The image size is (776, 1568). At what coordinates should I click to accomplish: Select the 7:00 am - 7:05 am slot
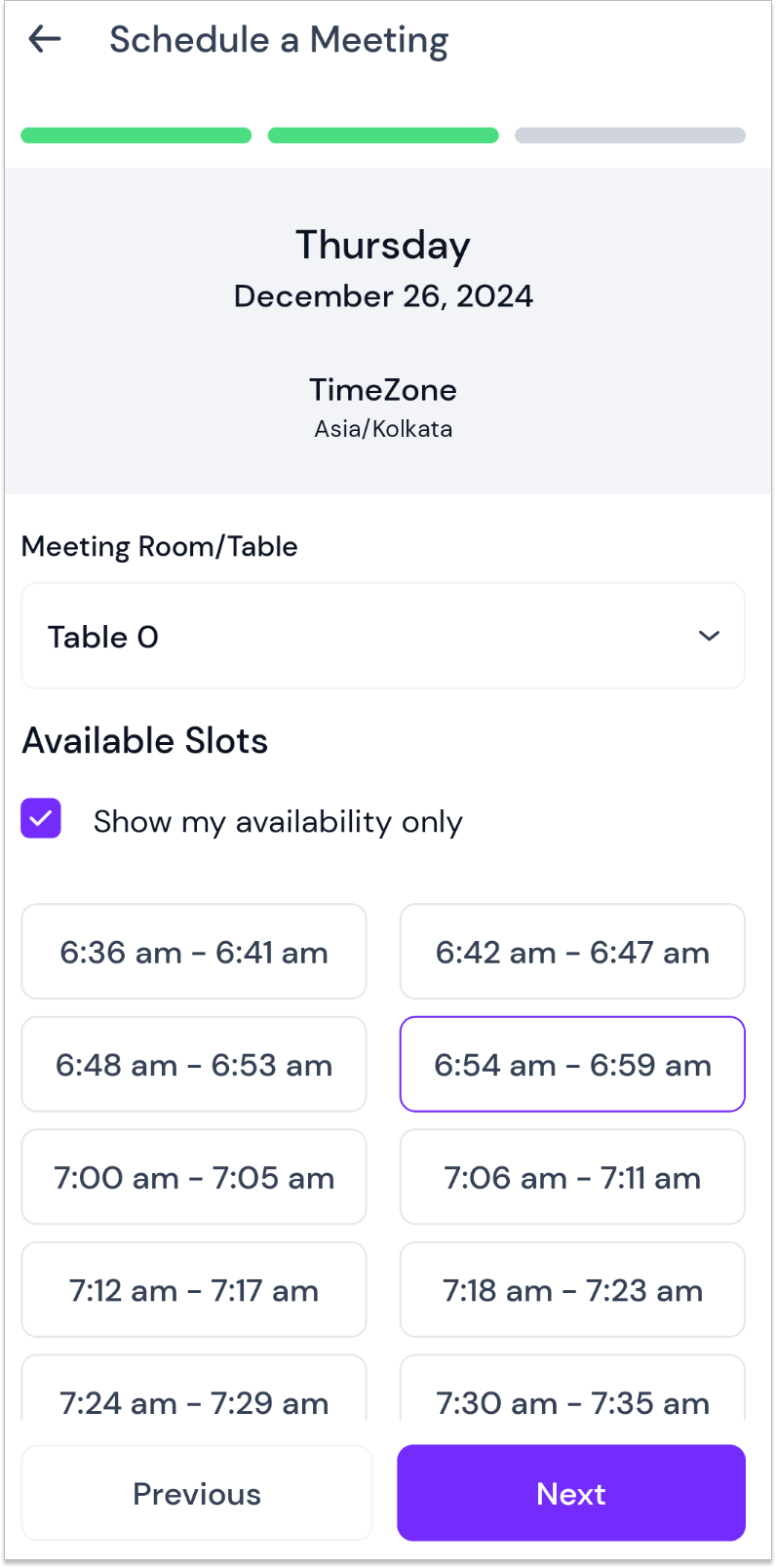pos(194,1177)
